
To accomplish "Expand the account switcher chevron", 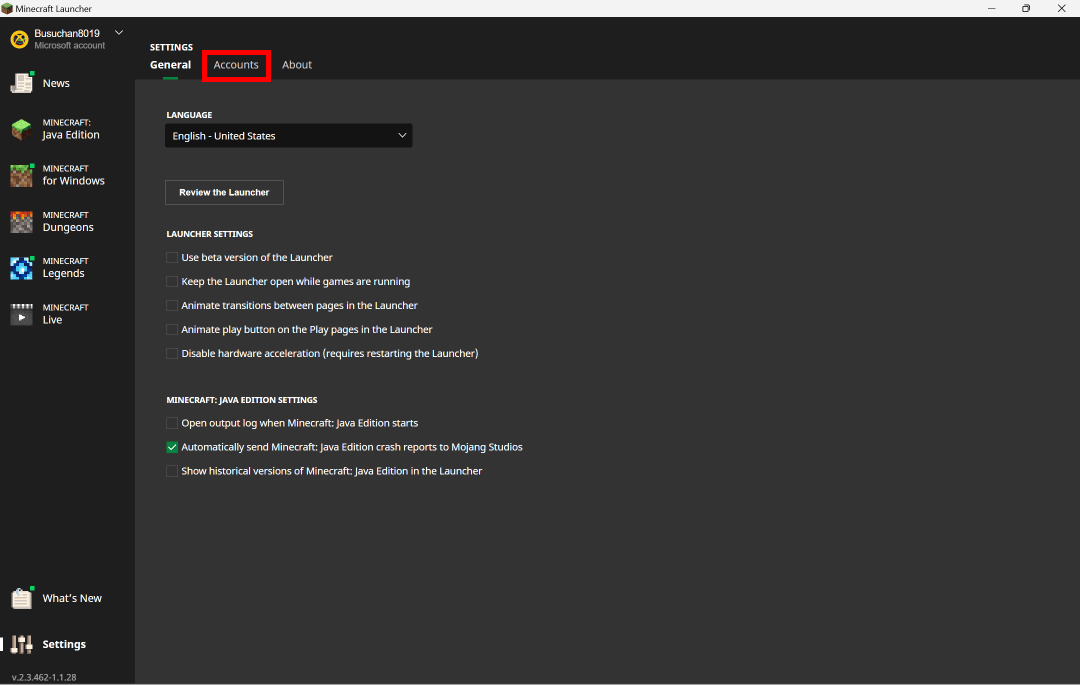I will tap(118, 32).
